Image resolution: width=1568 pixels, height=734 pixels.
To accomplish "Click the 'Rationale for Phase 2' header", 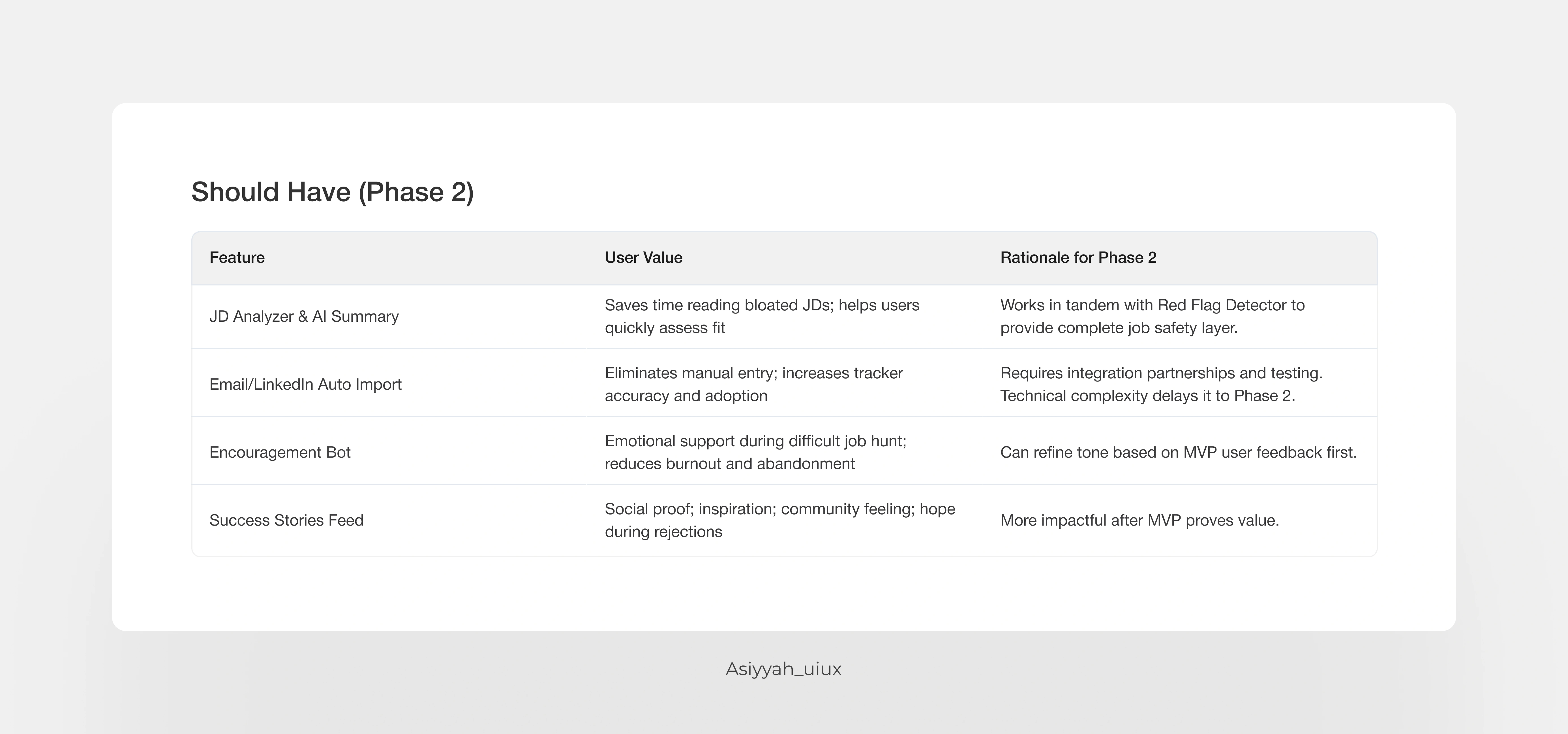I will (x=1078, y=258).
